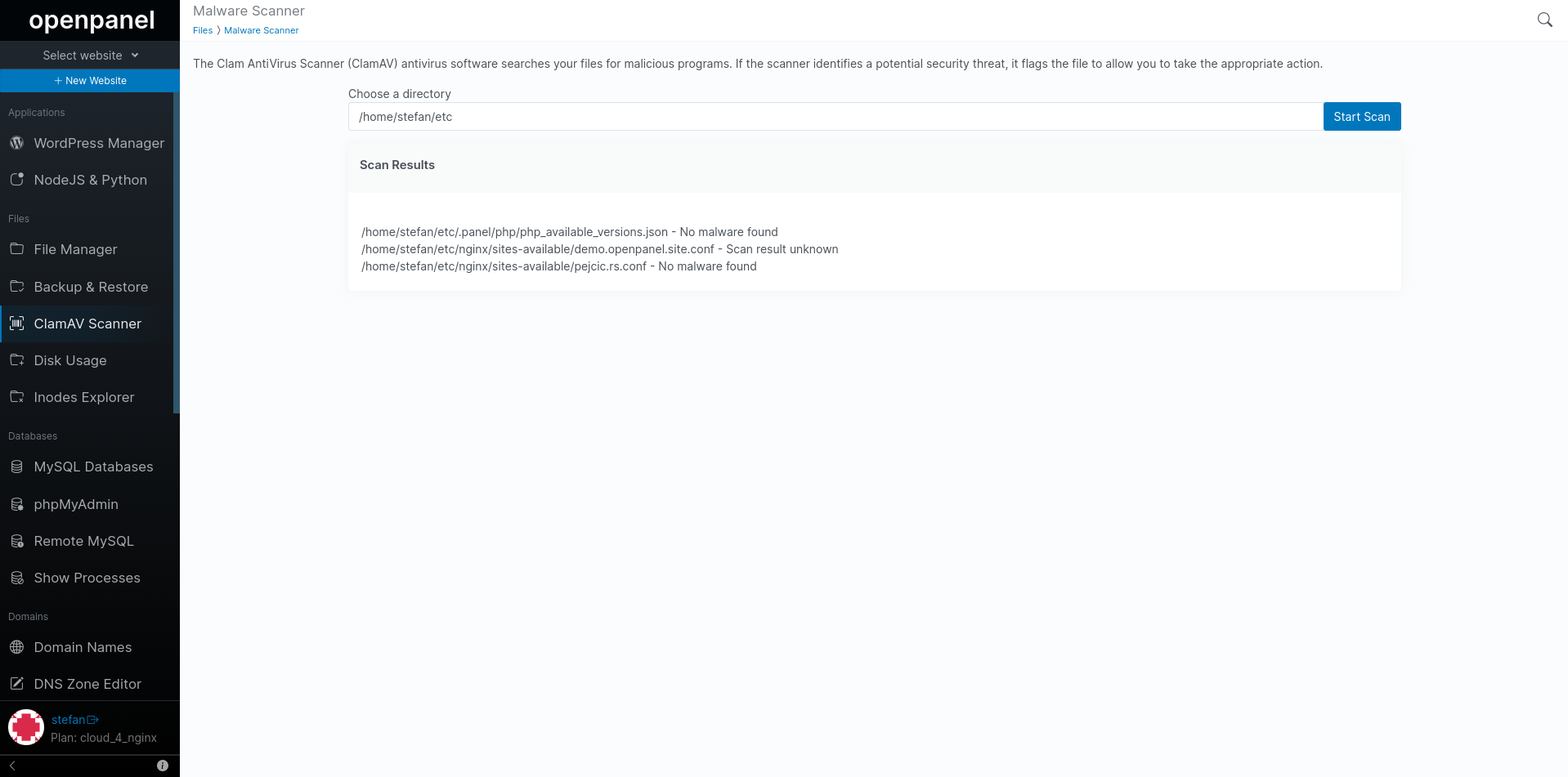
Task: View Show Processes page
Action: (x=87, y=578)
